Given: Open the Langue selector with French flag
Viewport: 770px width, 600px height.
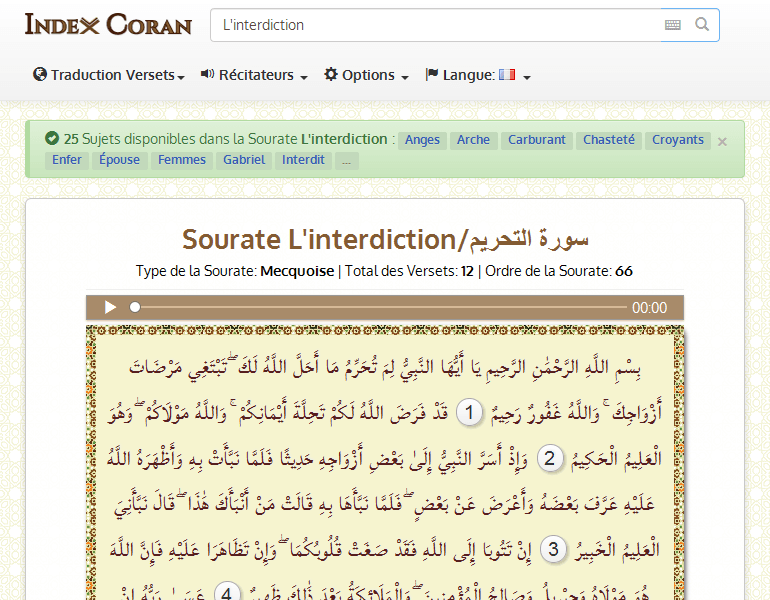Looking at the screenshot, I should pos(477,75).
